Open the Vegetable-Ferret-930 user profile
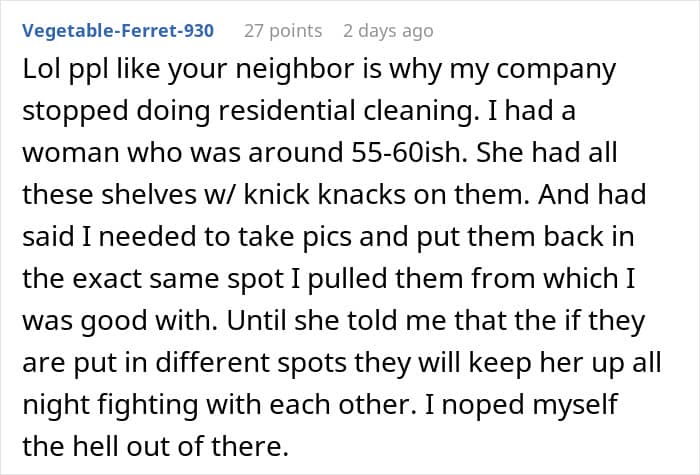This screenshot has height=475, width=700. 118,31
